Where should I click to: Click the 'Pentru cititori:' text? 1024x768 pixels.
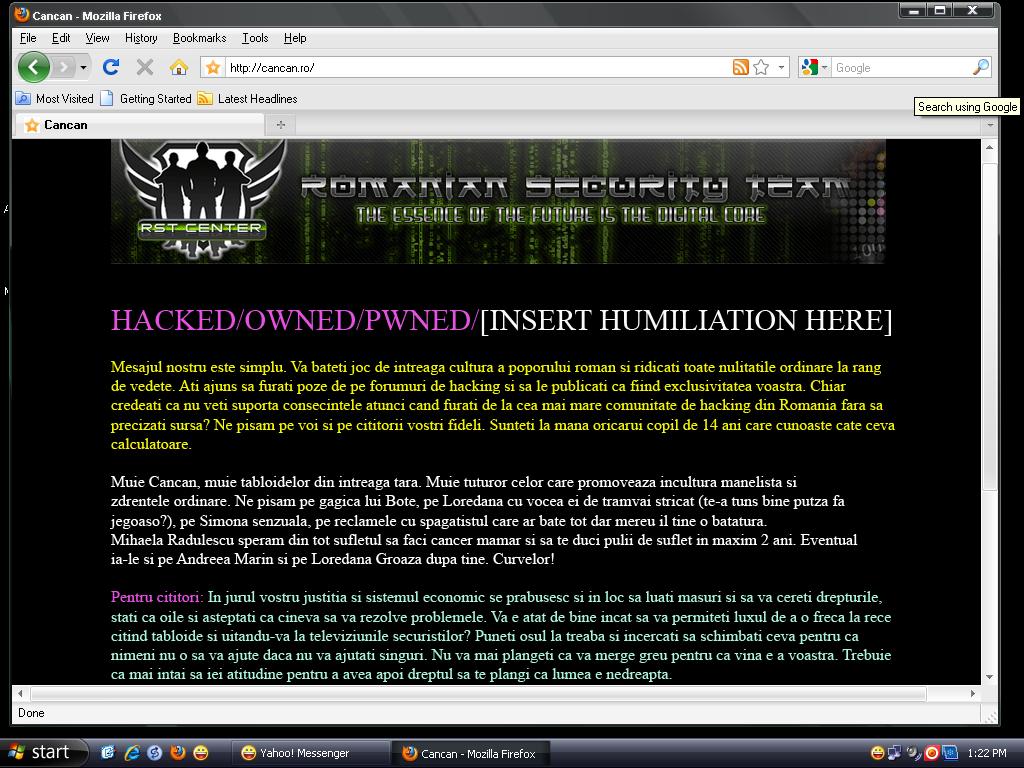tap(157, 597)
